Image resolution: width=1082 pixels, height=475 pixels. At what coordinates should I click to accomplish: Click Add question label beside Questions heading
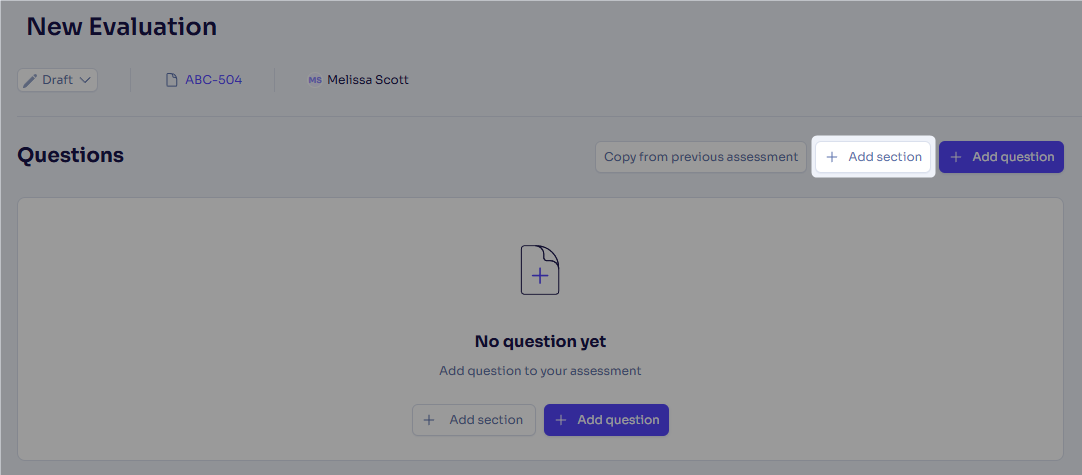1013,157
